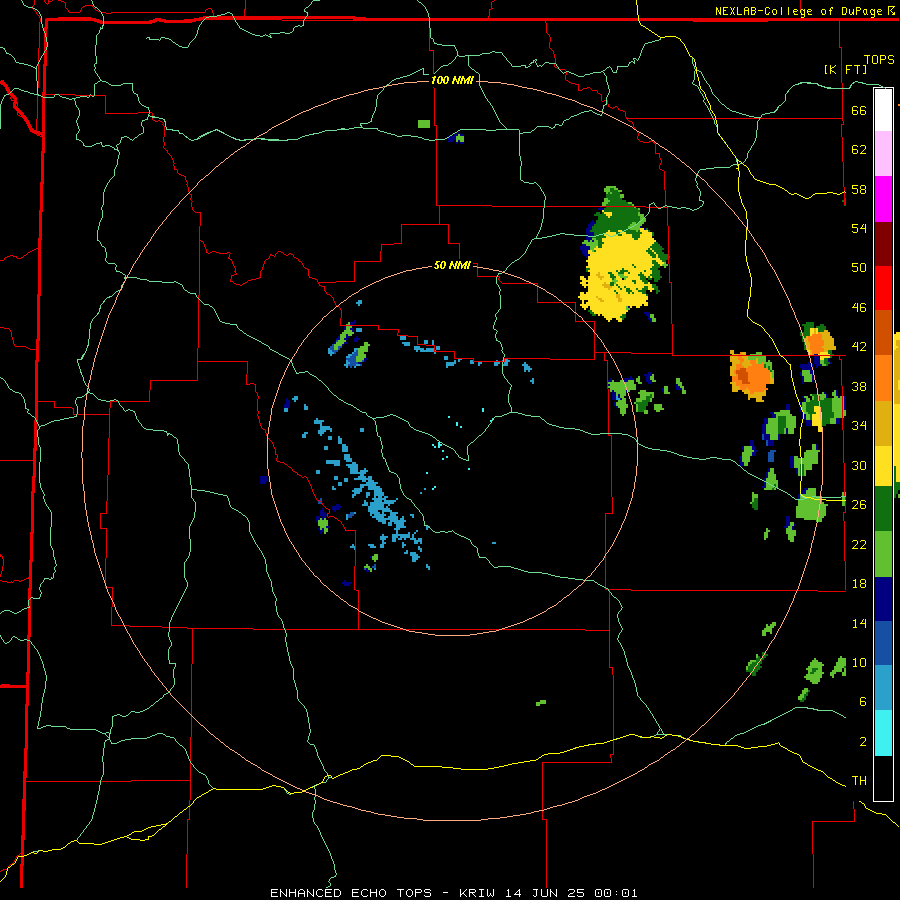900x900 pixels.
Task: Click the 22 legend label
Action: point(859,544)
